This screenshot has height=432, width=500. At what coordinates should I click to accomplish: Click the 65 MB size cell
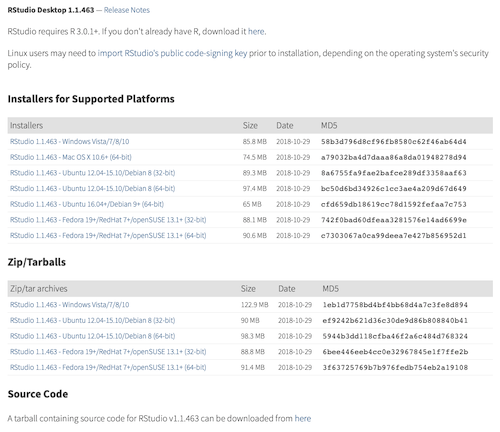252,204
